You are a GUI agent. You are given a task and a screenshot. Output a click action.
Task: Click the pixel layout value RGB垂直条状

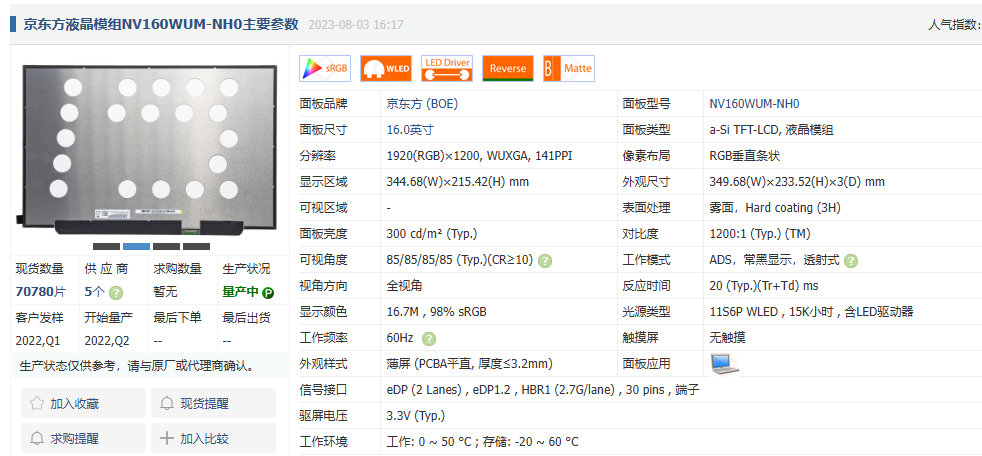tap(745, 156)
